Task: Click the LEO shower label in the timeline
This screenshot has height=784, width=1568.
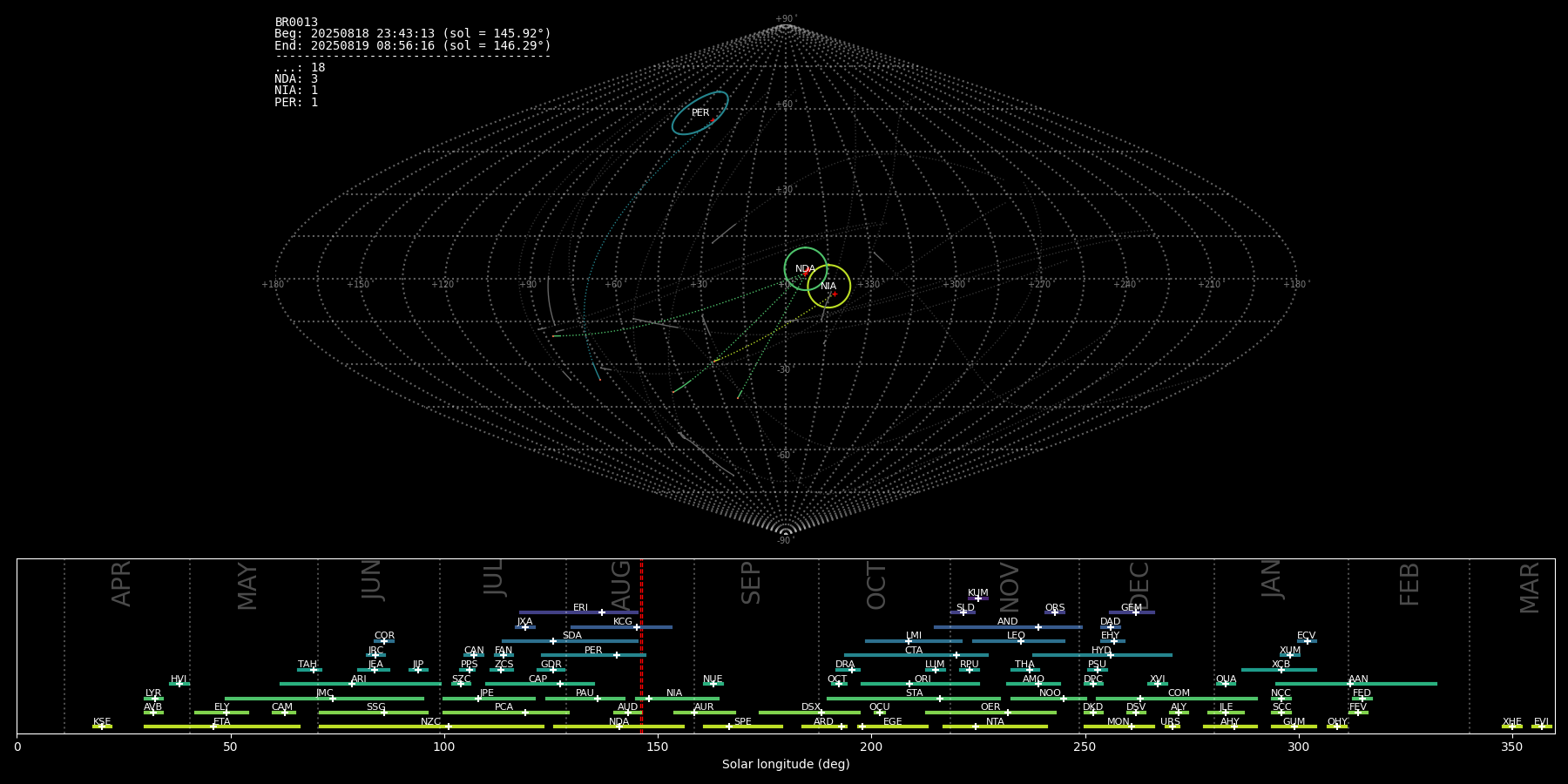Action: 1017,636
